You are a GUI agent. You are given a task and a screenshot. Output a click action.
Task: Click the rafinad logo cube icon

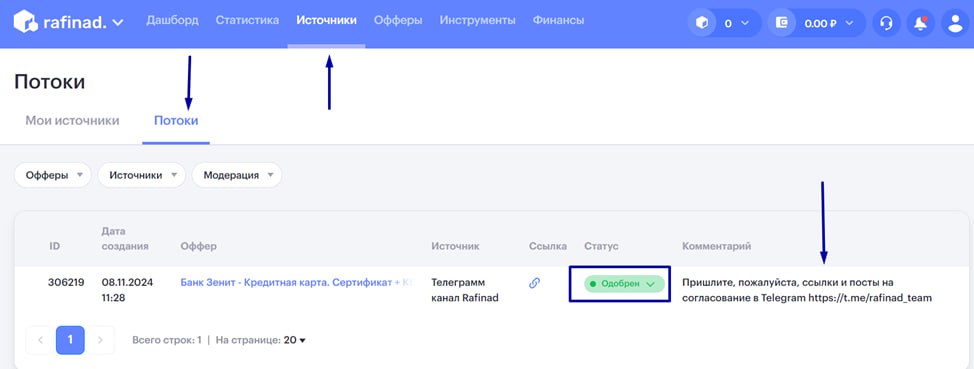[x=25, y=22]
